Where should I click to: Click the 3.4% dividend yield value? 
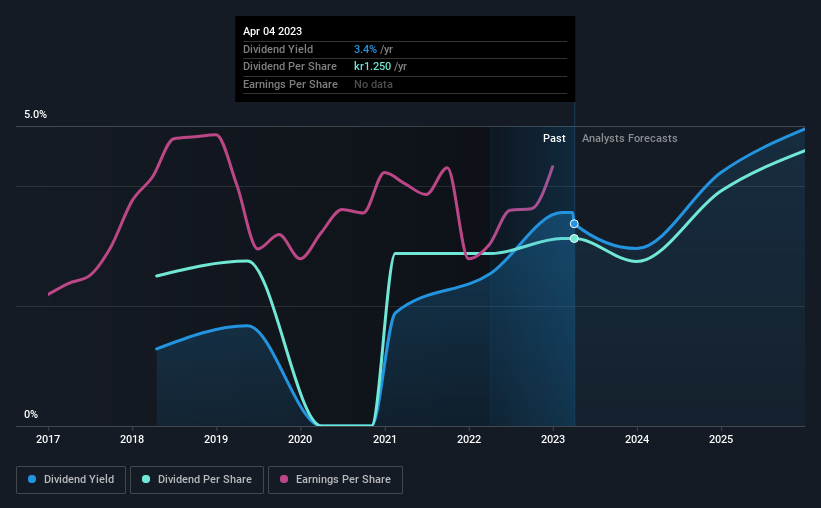coord(365,49)
